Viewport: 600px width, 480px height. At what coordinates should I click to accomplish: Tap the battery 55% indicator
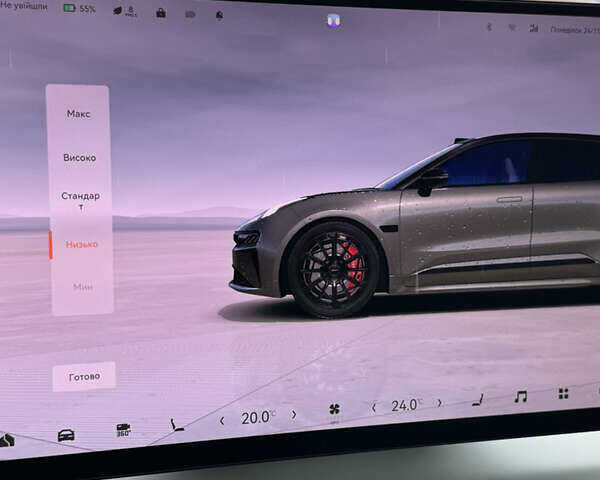click(79, 8)
